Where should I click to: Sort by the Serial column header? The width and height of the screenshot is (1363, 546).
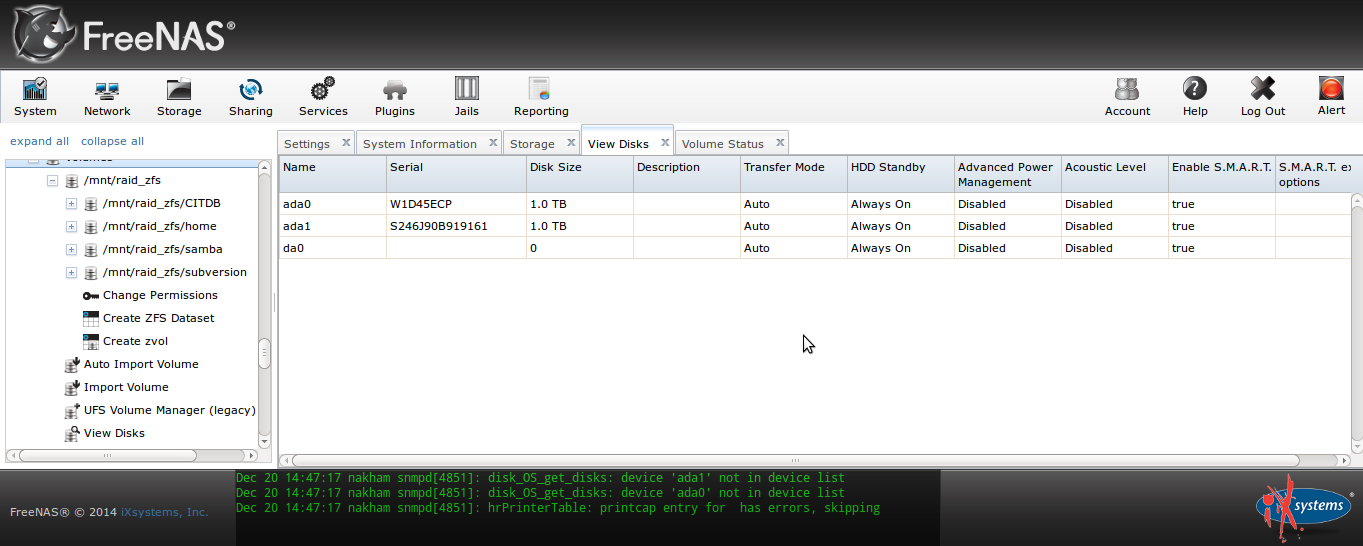pyautogui.click(x=456, y=174)
